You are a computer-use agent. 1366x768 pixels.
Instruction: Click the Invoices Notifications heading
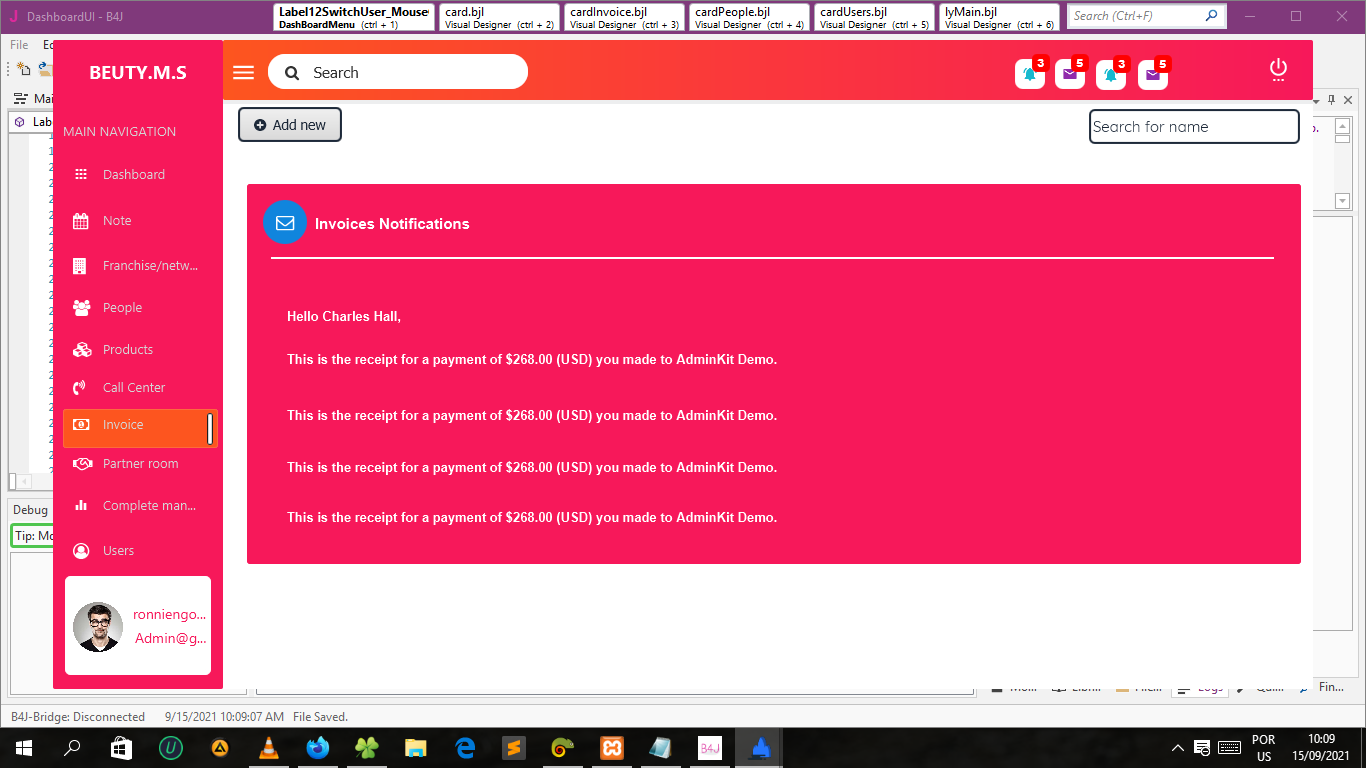392,224
